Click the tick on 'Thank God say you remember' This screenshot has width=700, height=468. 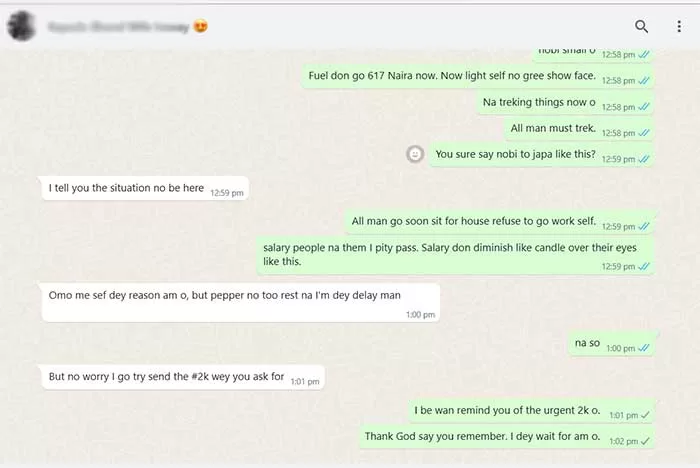click(x=645, y=441)
